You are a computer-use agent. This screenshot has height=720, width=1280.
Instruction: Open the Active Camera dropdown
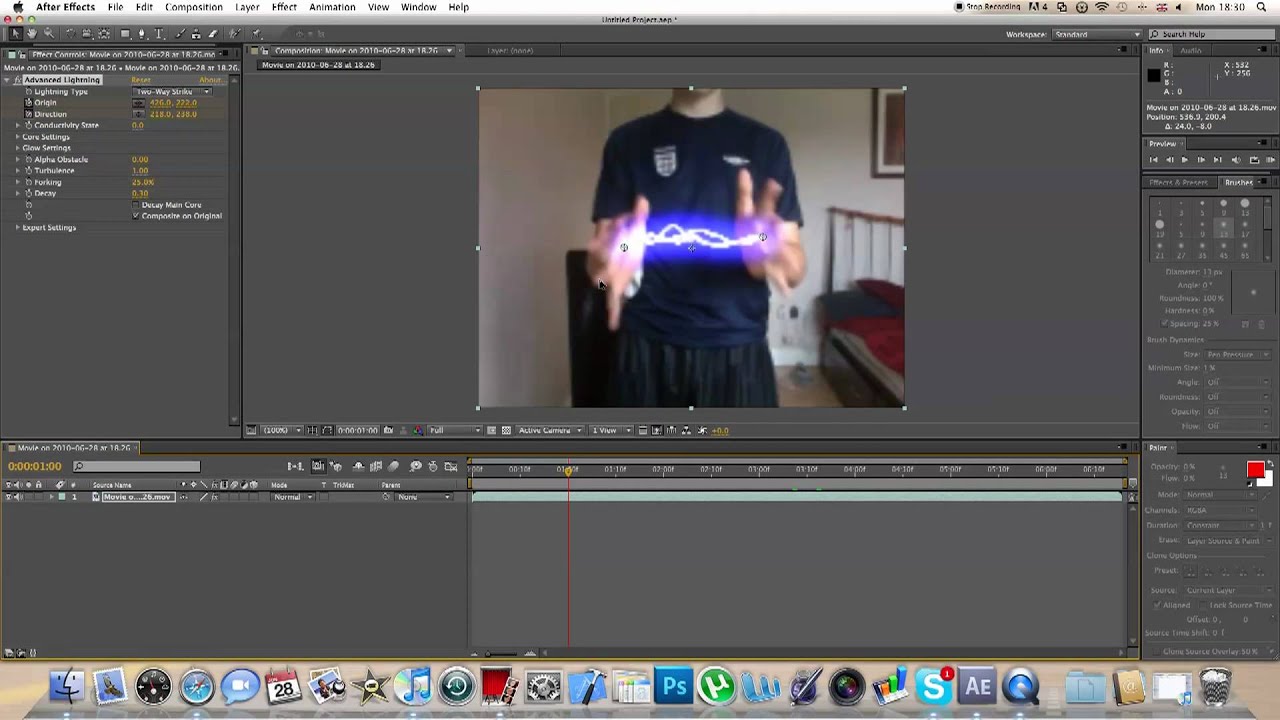coord(550,430)
